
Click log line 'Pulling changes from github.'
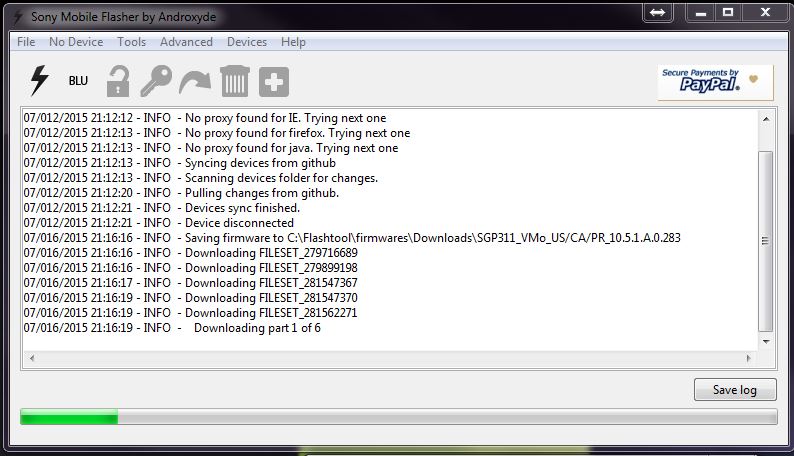click(x=181, y=193)
